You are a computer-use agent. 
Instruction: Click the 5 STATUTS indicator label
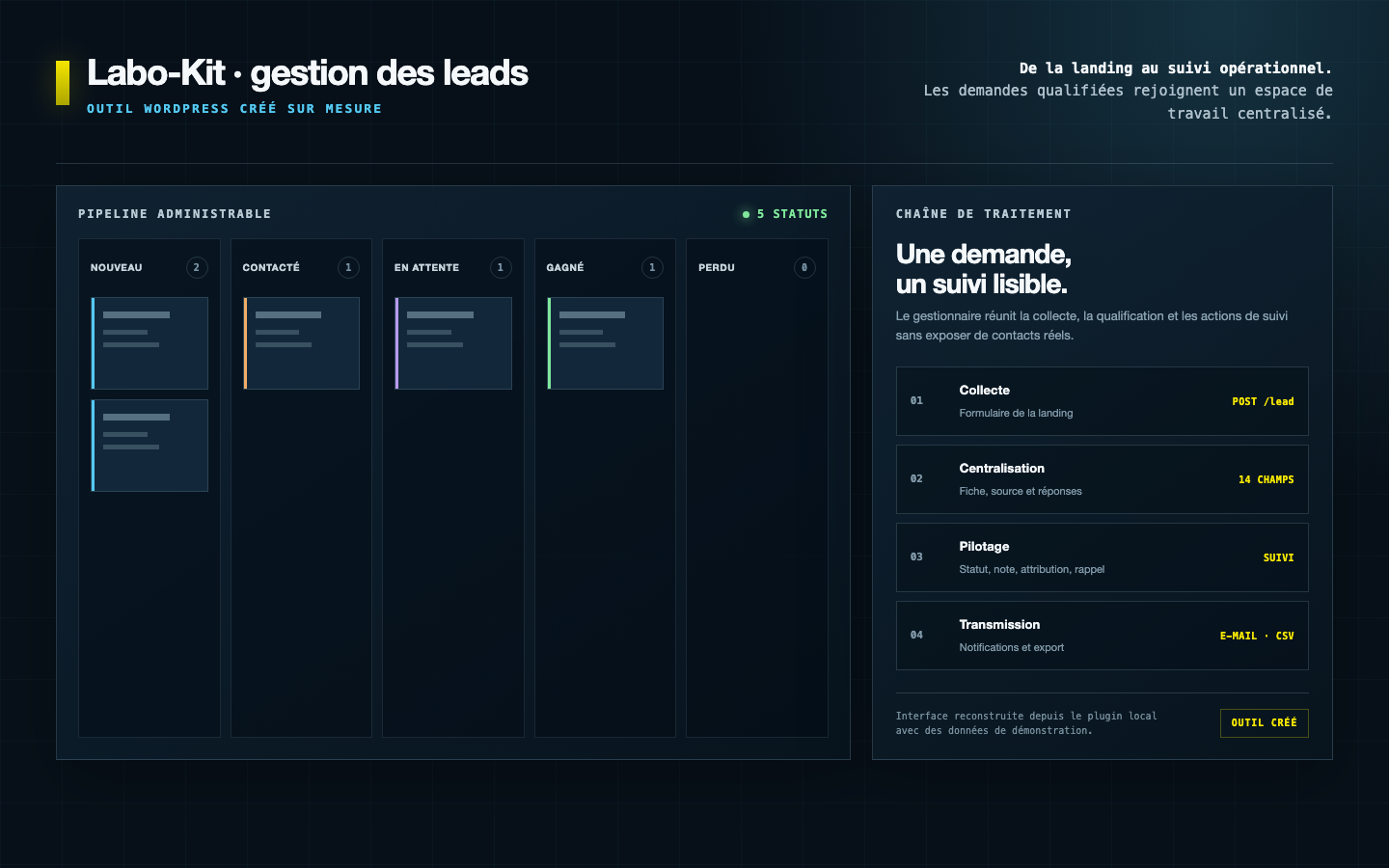click(x=792, y=214)
